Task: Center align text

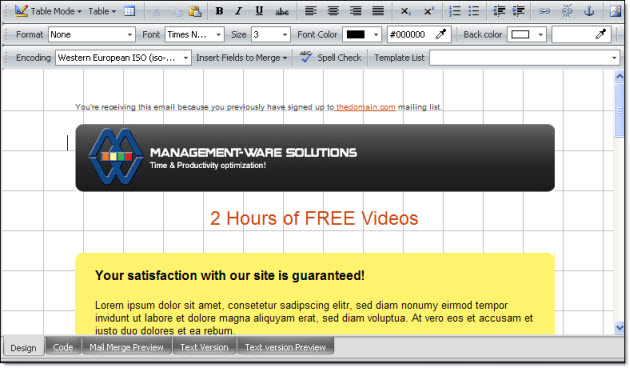Action: point(333,11)
